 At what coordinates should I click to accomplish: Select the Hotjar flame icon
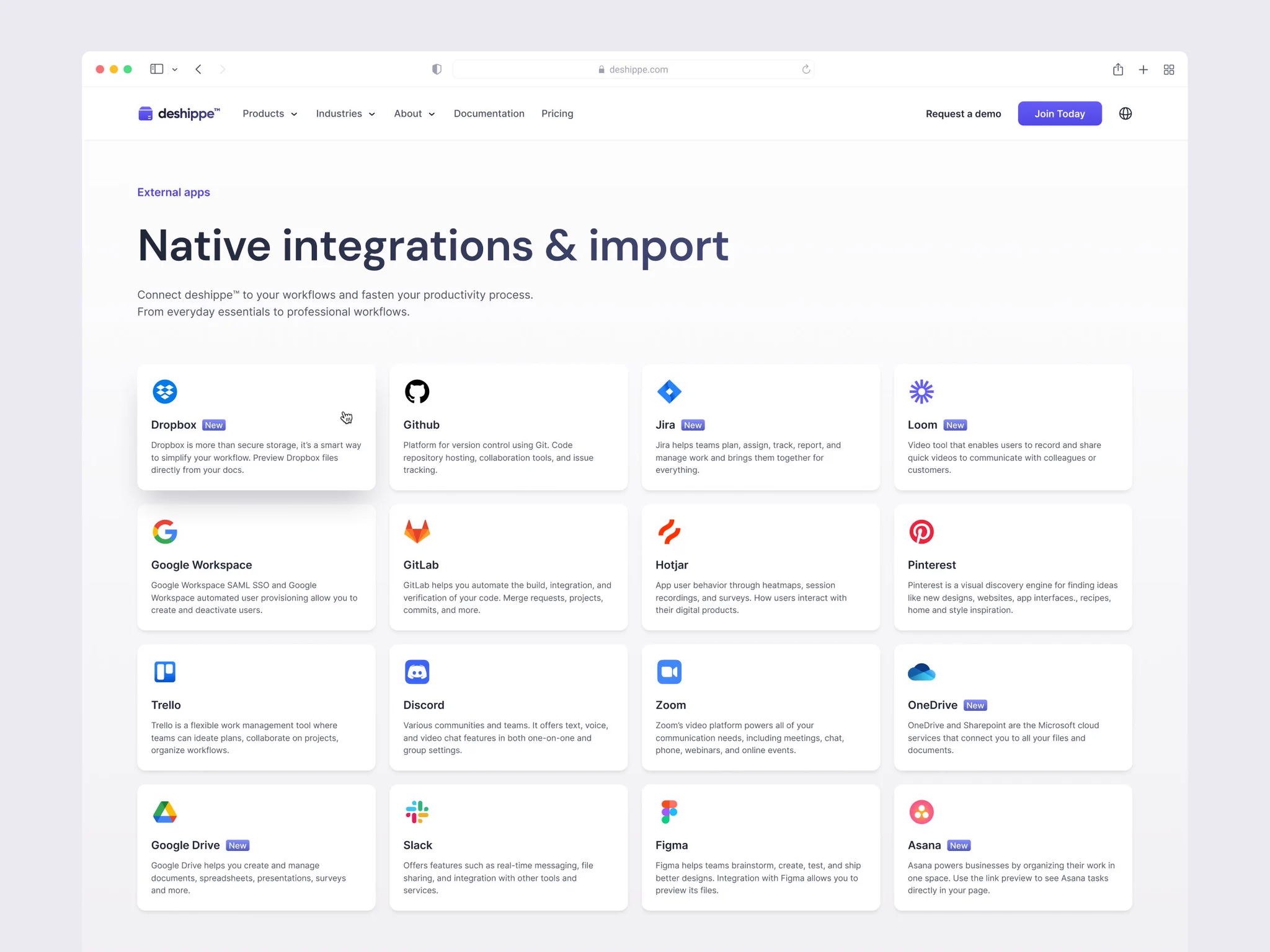pyautogui.click(x=669, y=532)
